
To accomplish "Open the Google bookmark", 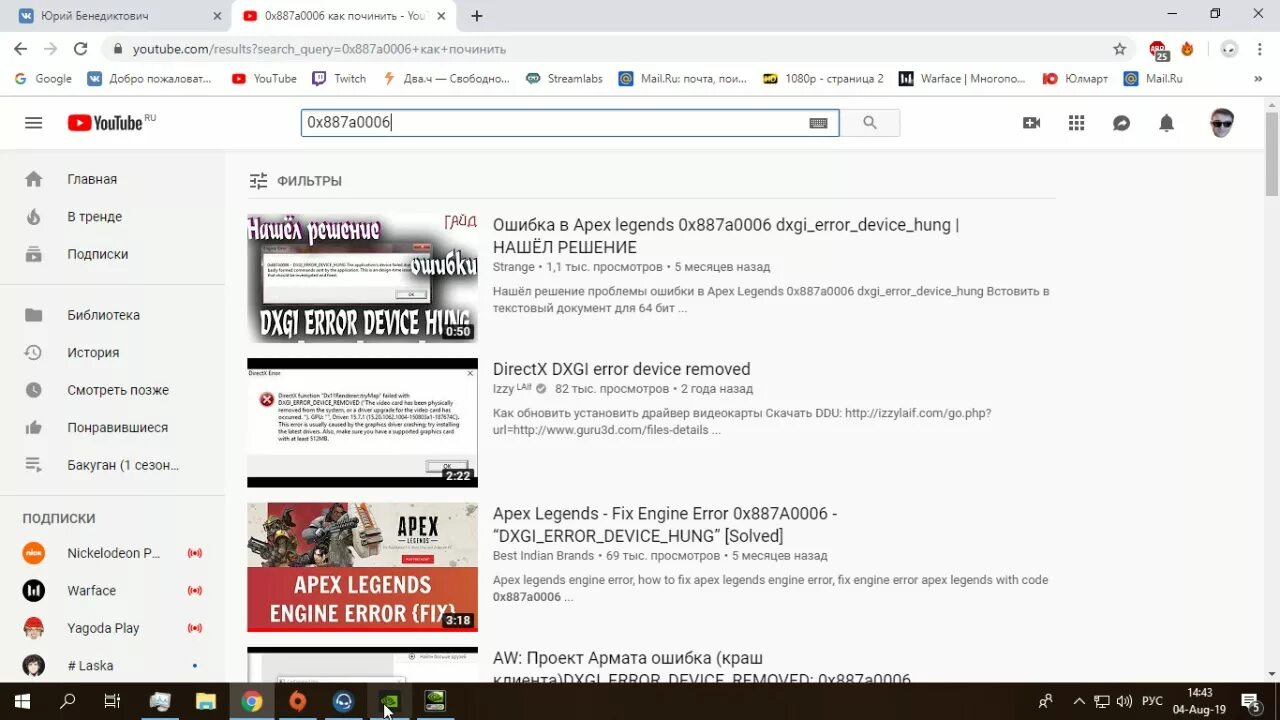I will click(42, 78).
